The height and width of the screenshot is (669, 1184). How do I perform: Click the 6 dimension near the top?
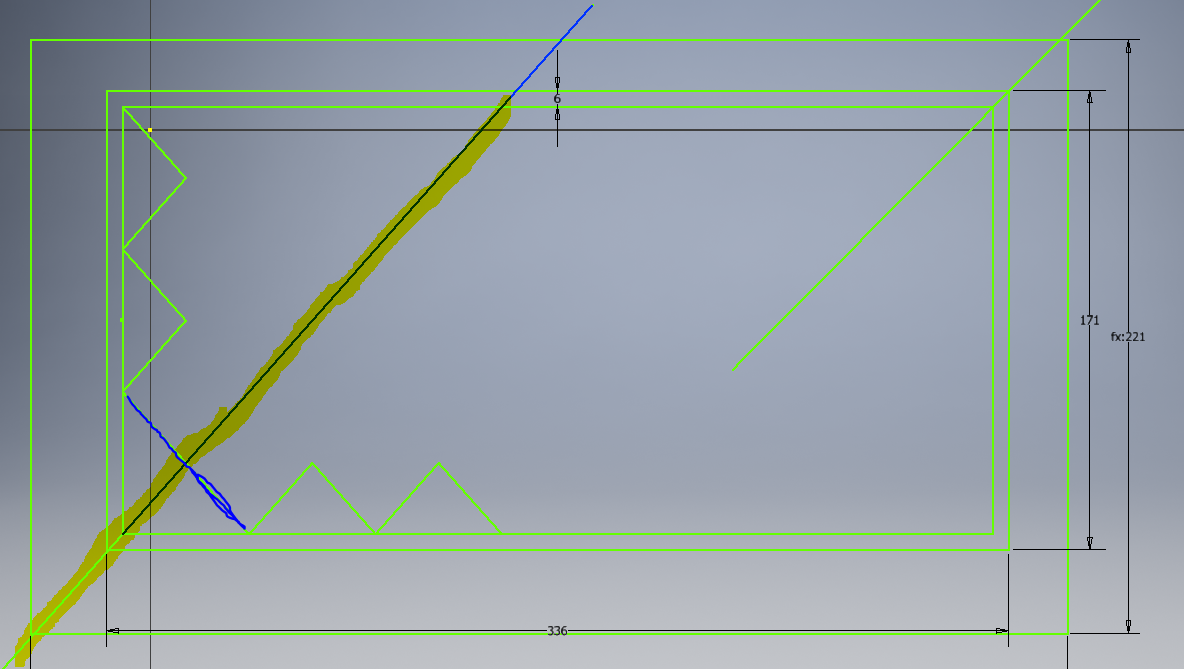[557, 99]
